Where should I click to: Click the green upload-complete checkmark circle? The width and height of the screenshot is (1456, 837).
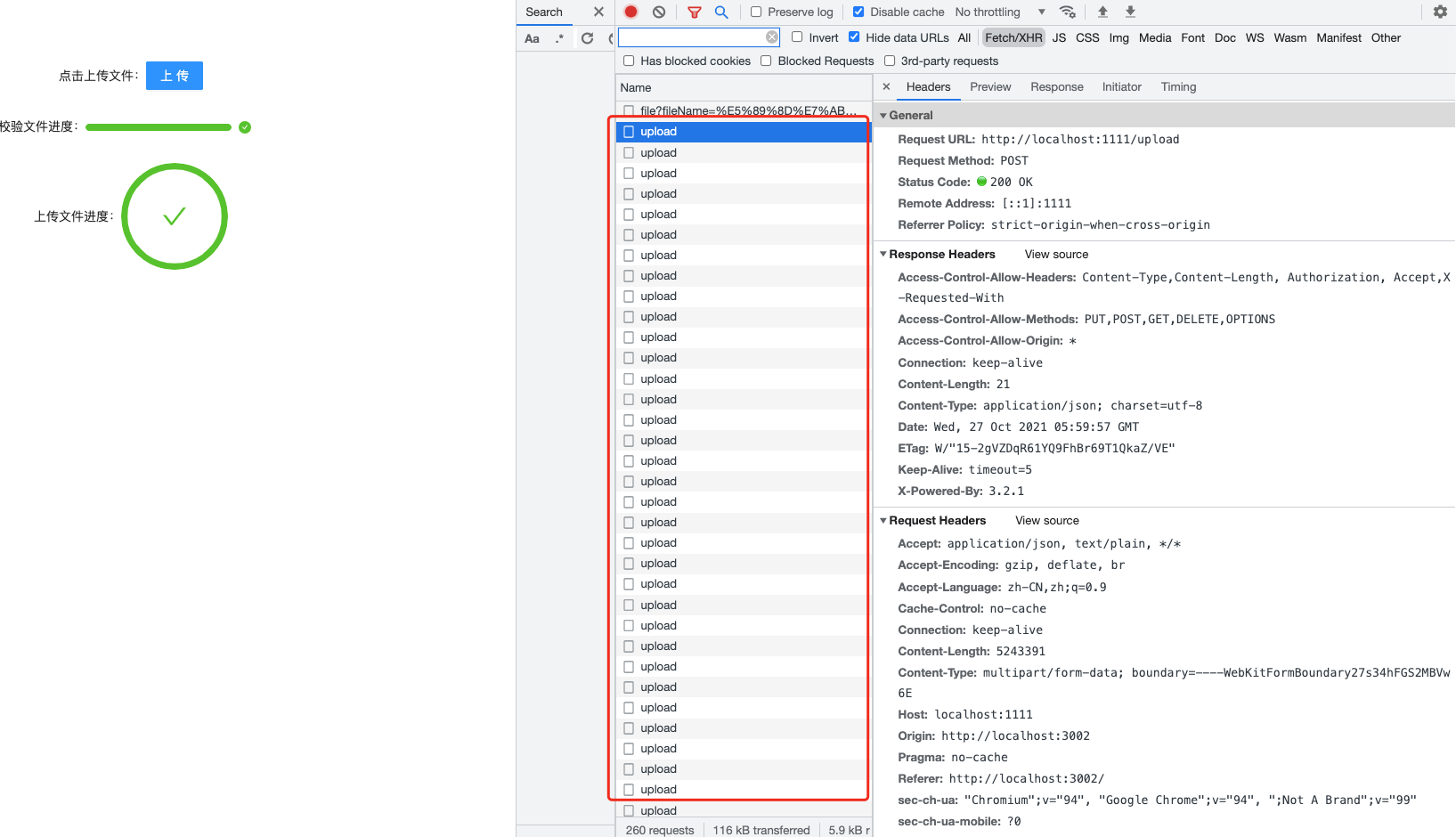175,216
